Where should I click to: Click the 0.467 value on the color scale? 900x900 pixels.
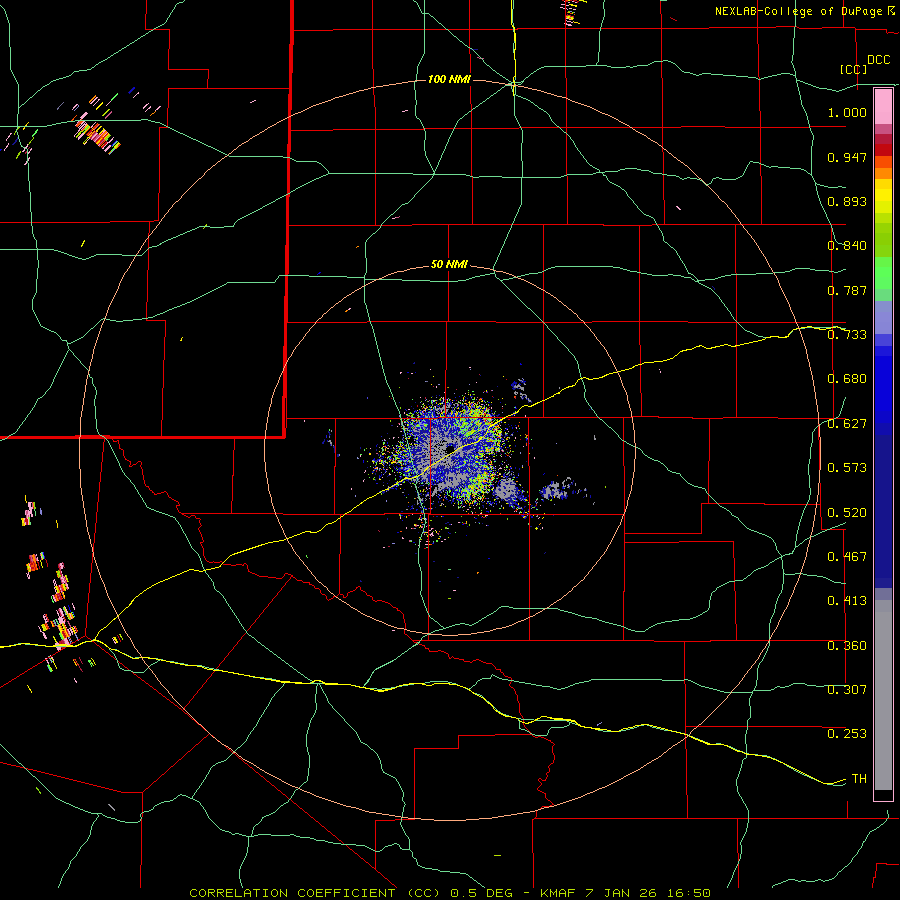point(847,557)
